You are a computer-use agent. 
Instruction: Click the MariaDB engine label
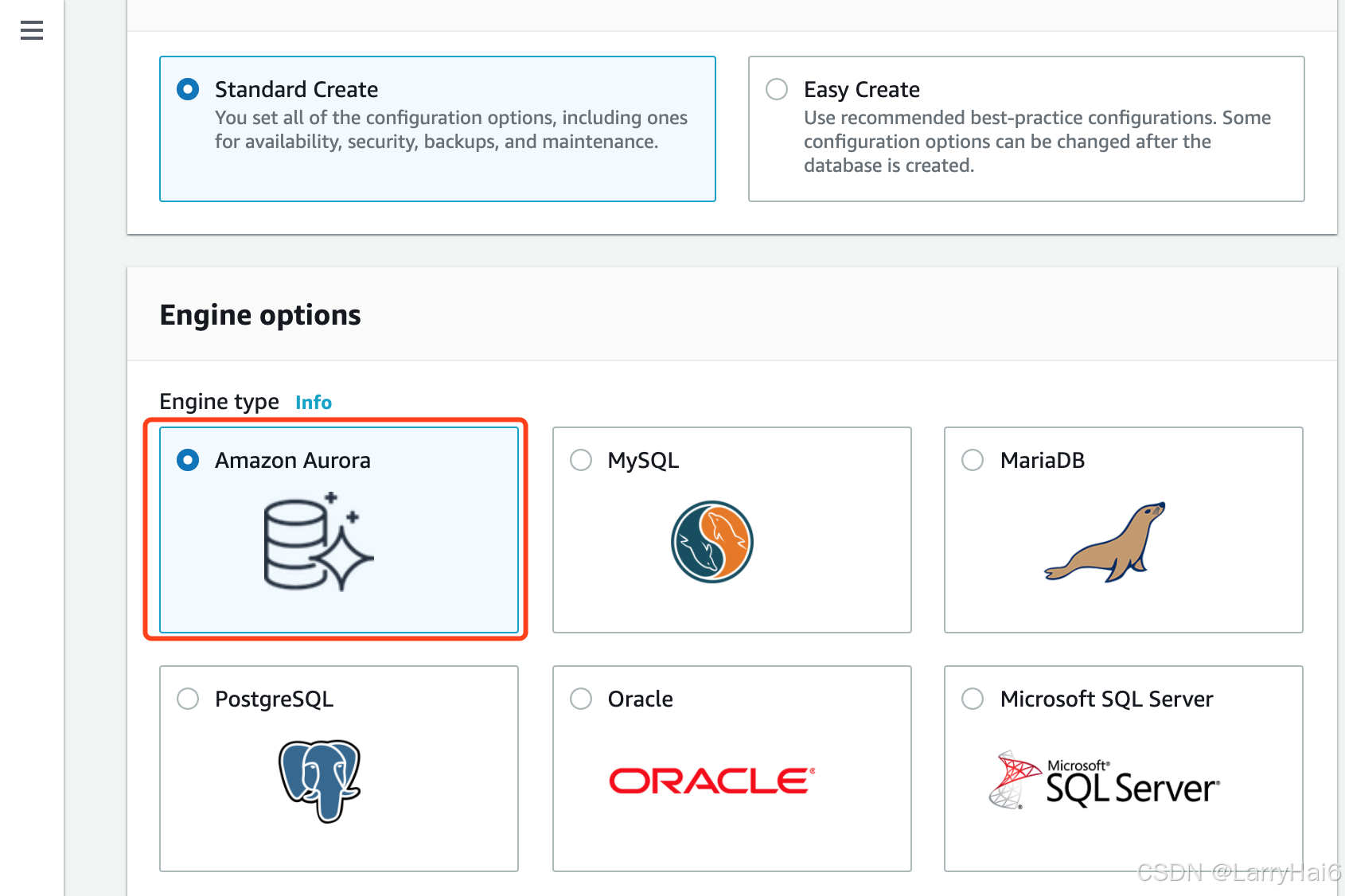(x=1043, y=460)
